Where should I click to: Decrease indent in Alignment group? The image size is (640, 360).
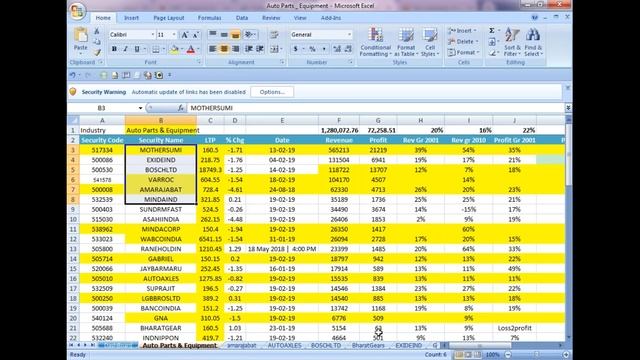[249, 49]
